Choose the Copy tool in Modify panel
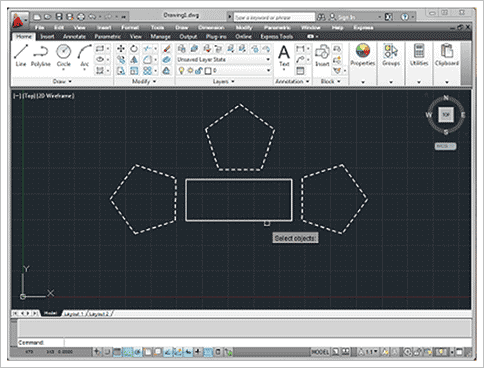 pos(121,60)
